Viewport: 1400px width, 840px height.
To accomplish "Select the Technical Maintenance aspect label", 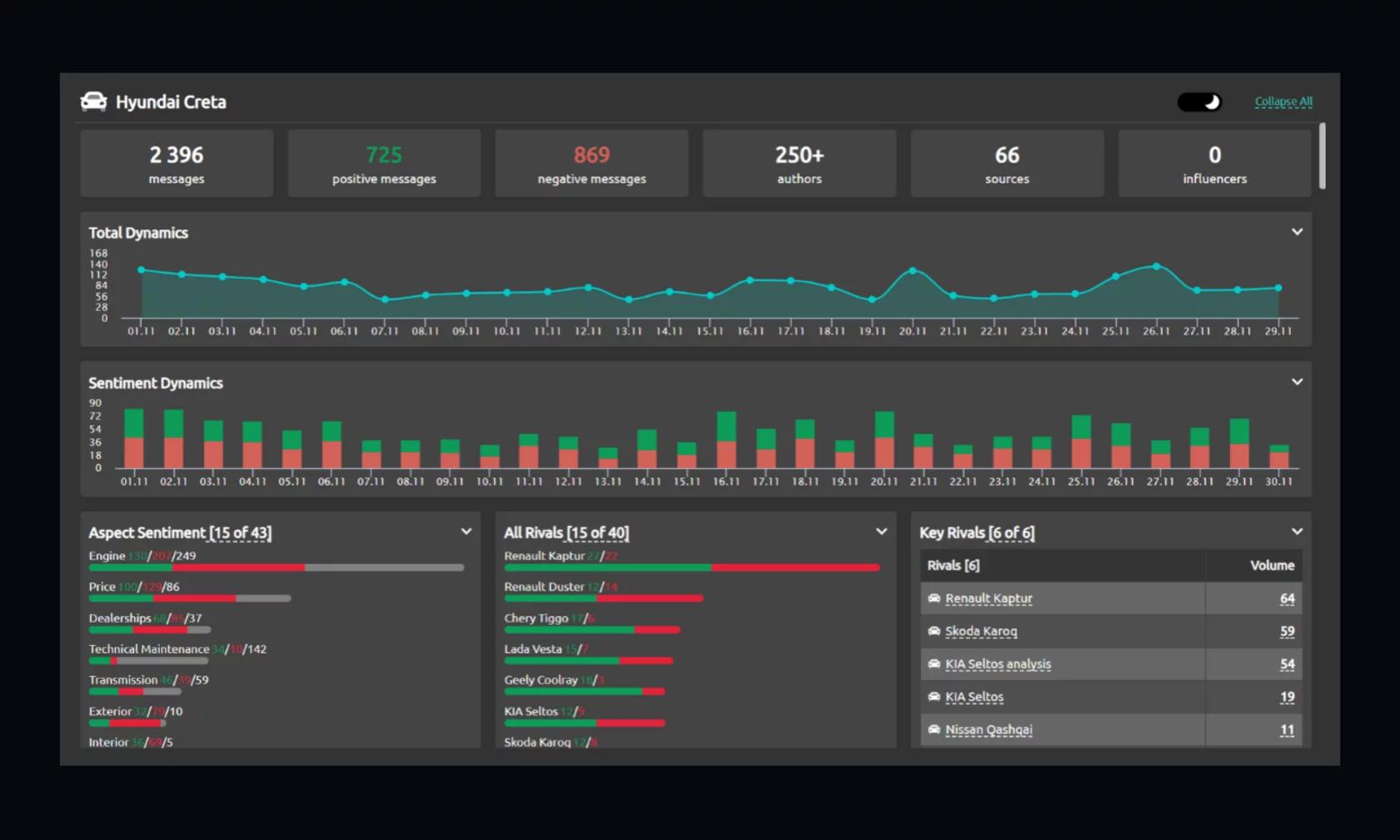I will click(x=149, y=649).
